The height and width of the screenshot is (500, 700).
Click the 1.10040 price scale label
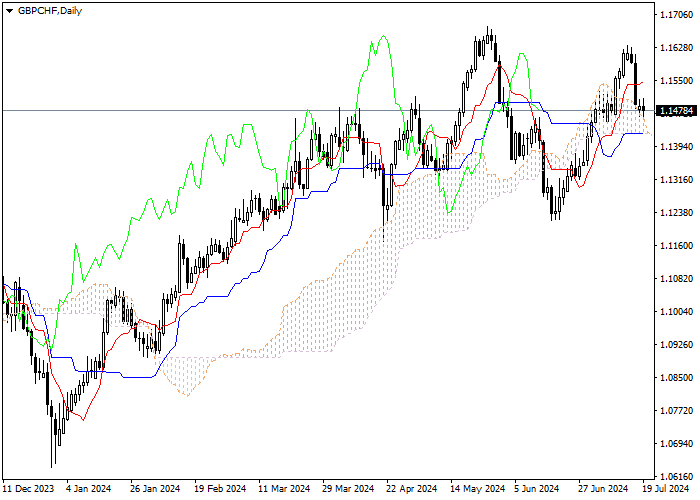click(676, 312)
